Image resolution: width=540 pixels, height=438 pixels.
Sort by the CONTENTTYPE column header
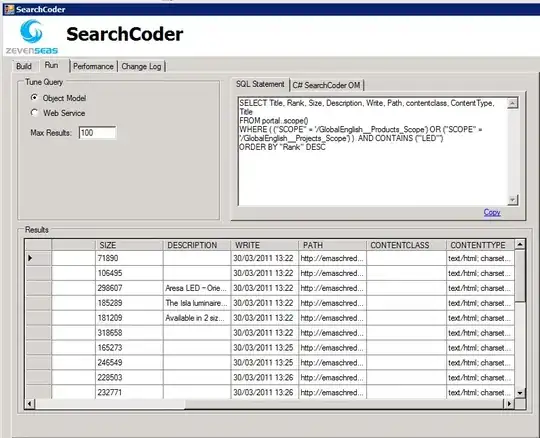point(480,245)
